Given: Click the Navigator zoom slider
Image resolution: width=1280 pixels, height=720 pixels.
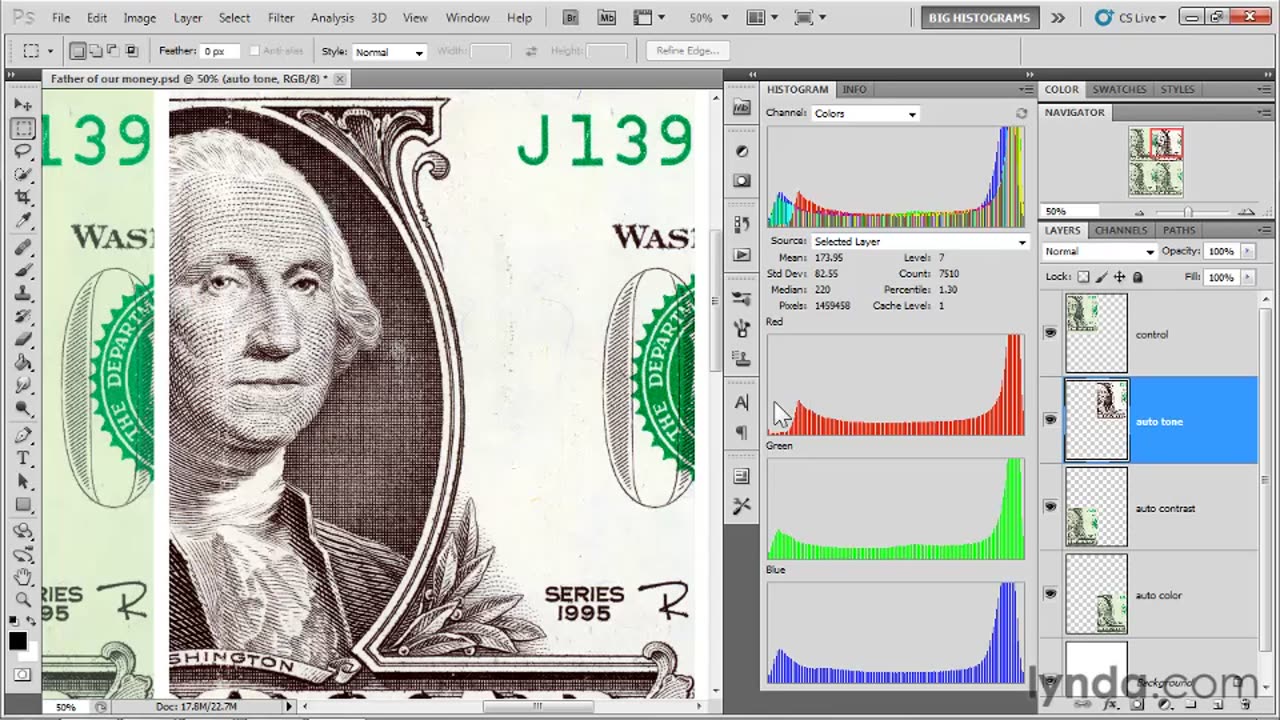Looking at the screenshot, I should pos(1188,212).
